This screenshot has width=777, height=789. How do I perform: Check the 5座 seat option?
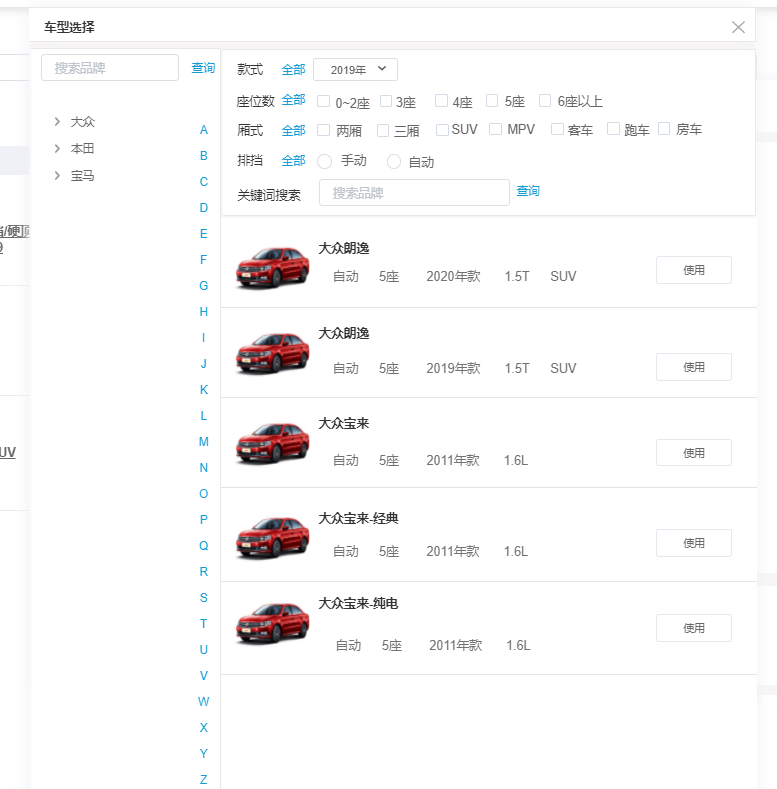coord(492,101)
